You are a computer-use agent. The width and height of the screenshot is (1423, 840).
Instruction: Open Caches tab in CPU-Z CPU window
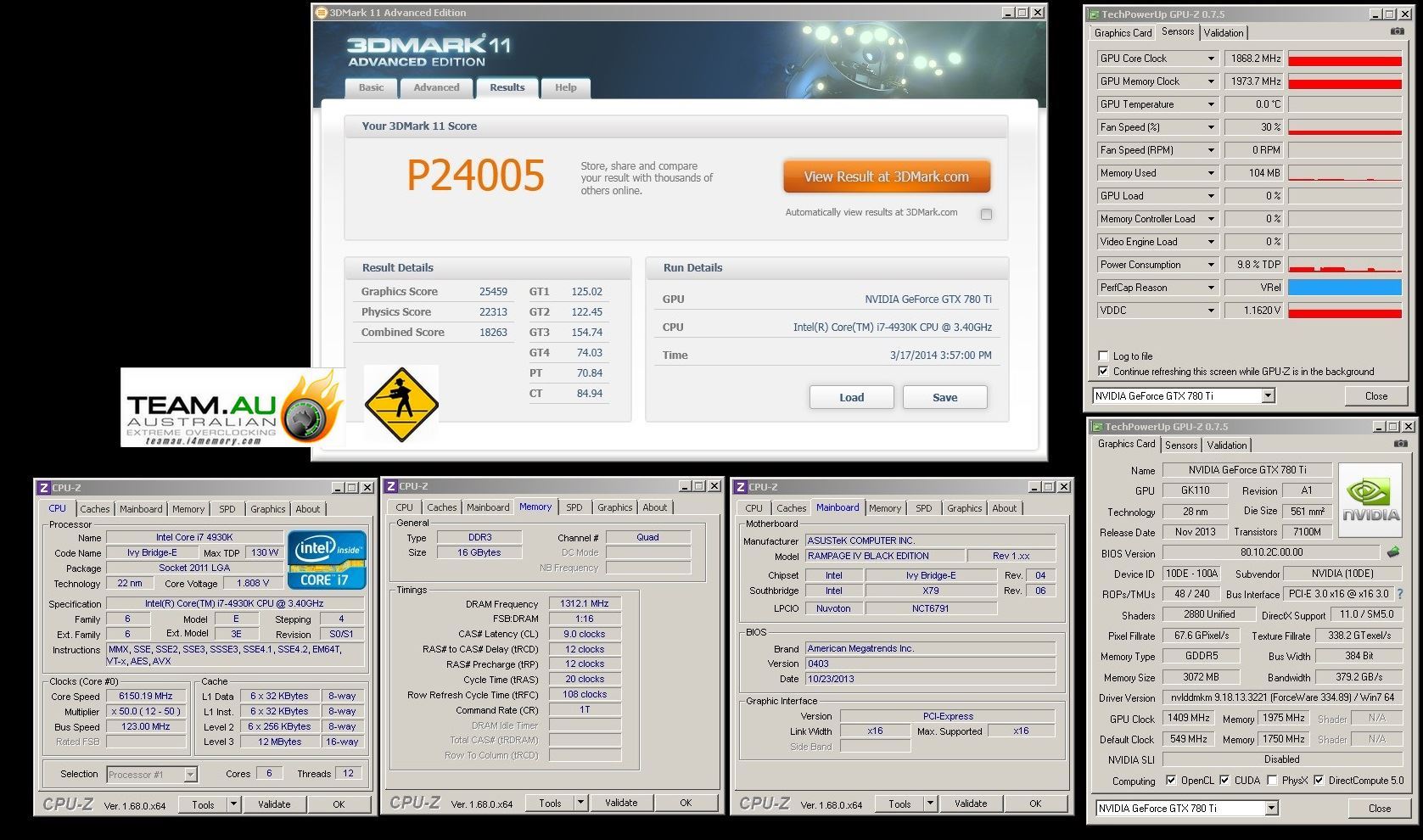pyautogui.click(x=95, y=509)
